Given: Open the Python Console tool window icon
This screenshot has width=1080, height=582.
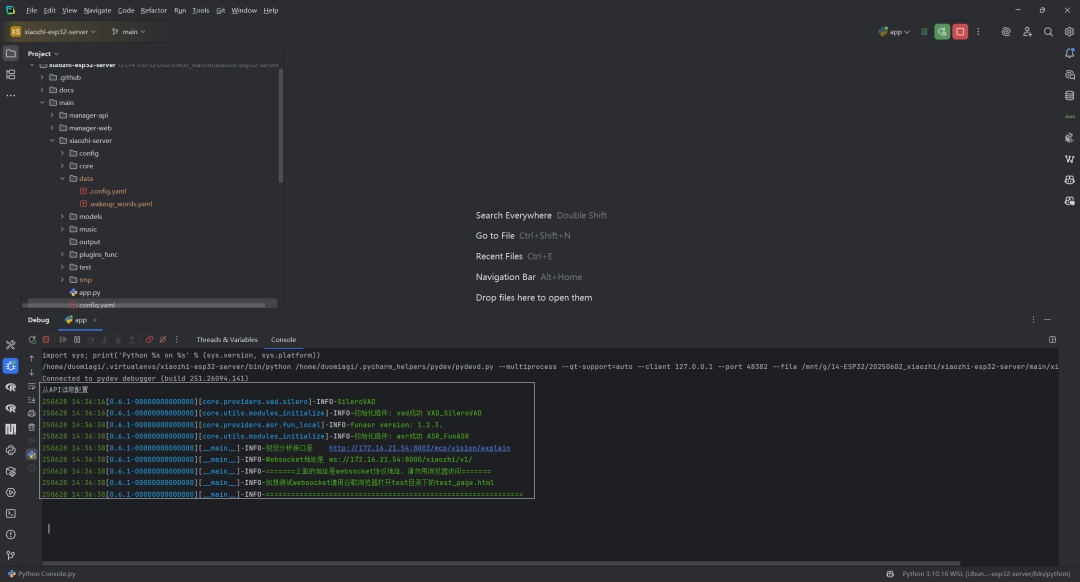Looking at the screenshot, I should coord(10,450).
